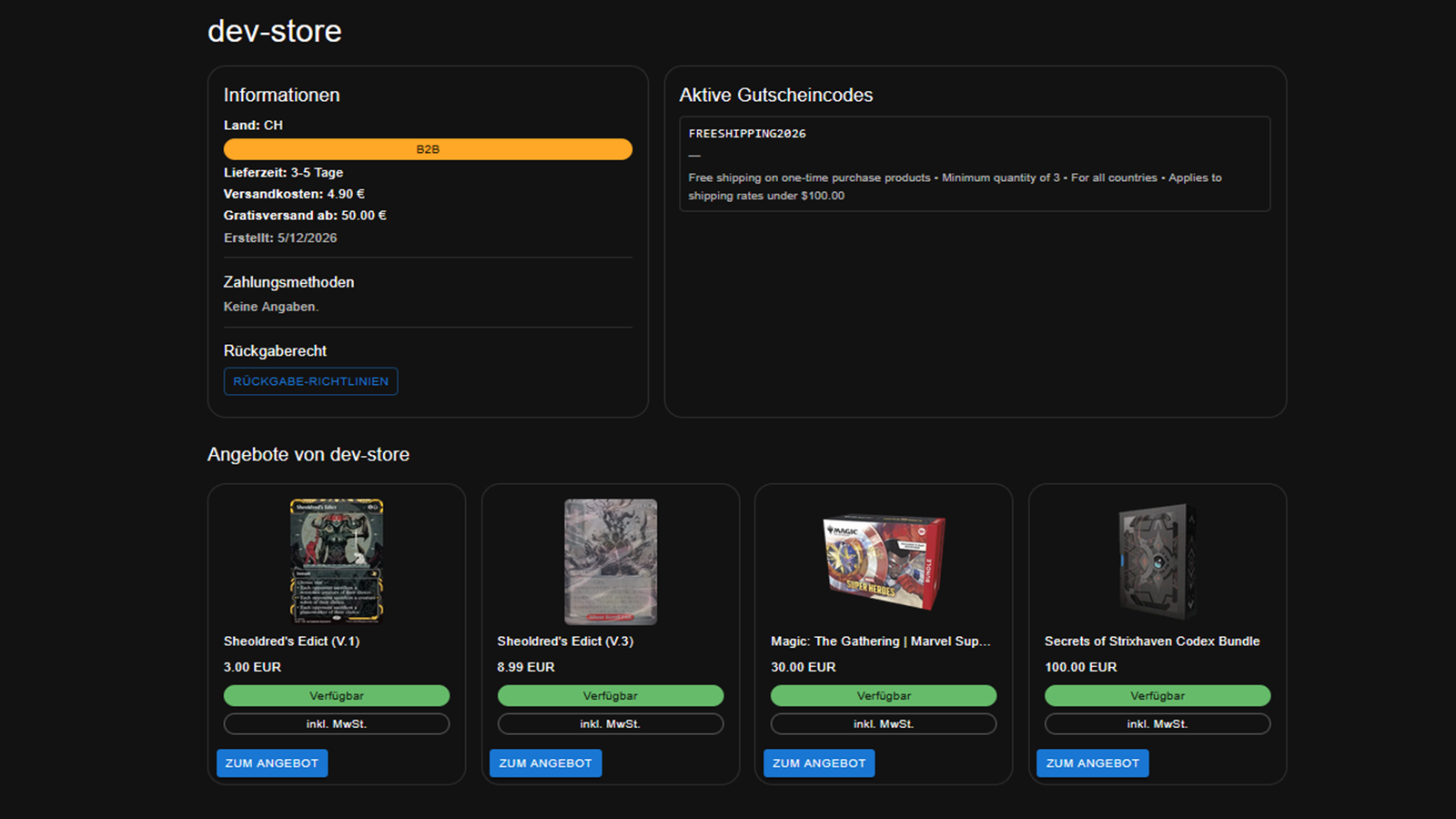Image resolution: width=1456 pixels, height=819 pixels.
Task: Click the 8.99 EUR price
Action: click(526, 667)
